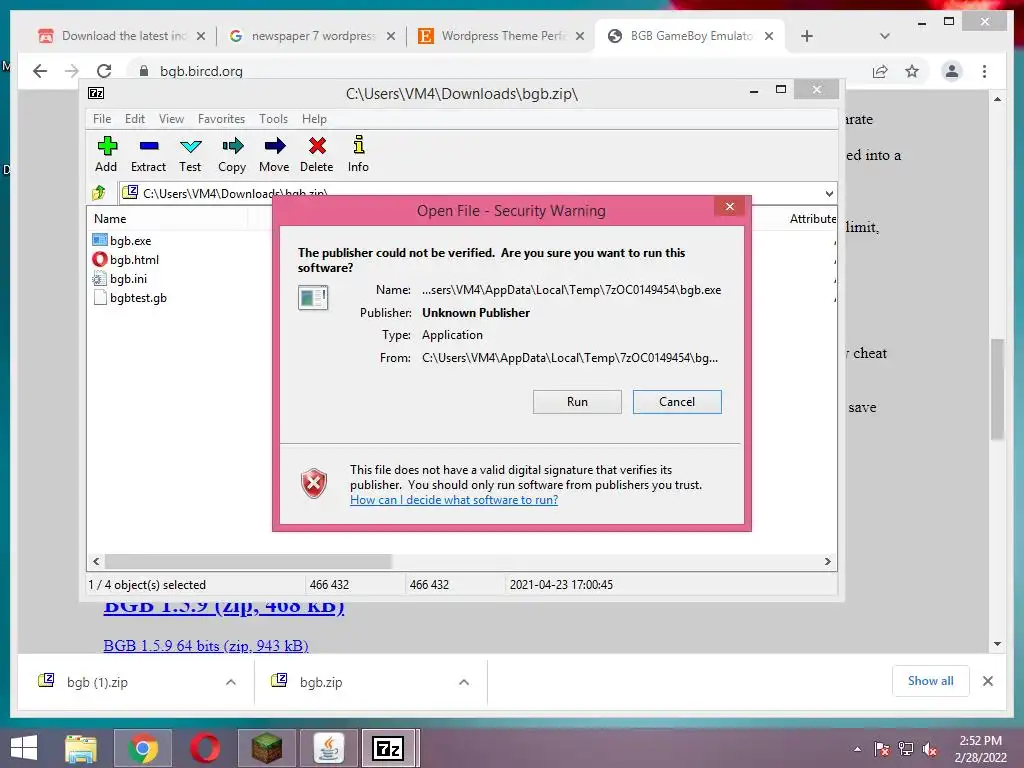Click the Add toolbar icon in 7-Zip
1024x768 pixels.
coord(106,154)
